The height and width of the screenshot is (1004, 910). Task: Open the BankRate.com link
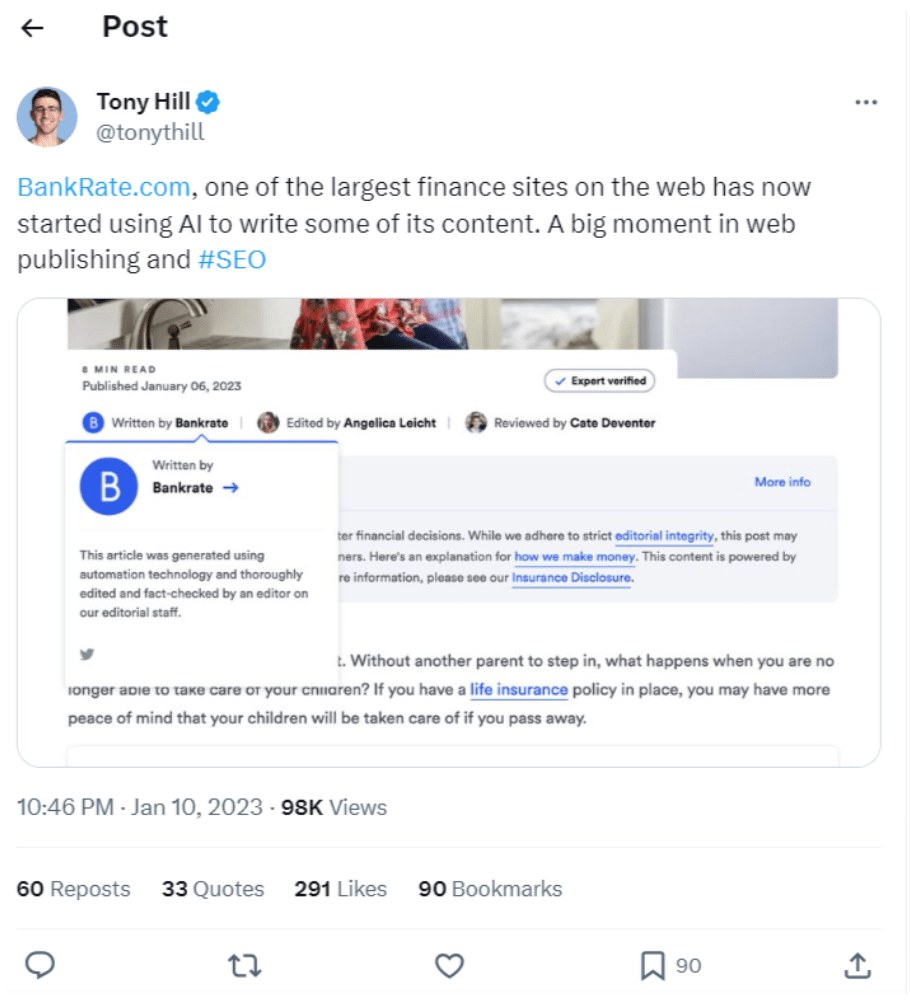click(x=103, y=187)
